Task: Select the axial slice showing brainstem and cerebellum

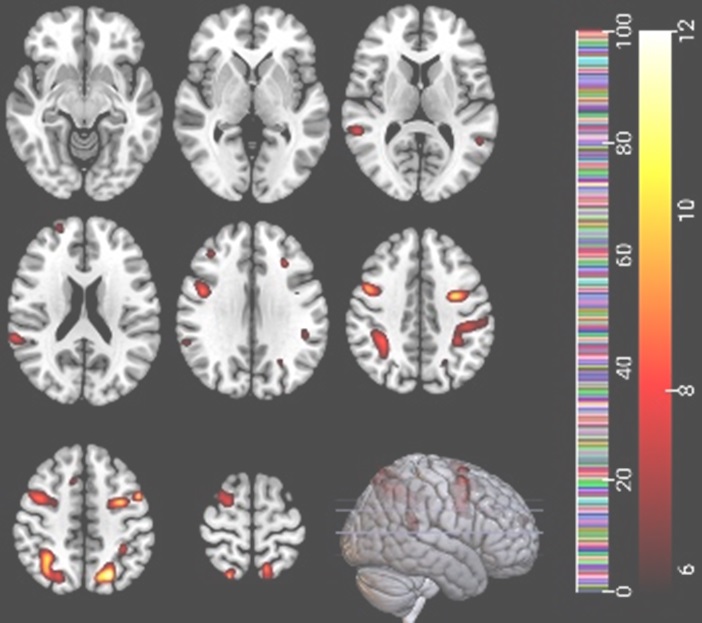Action: 84,104
